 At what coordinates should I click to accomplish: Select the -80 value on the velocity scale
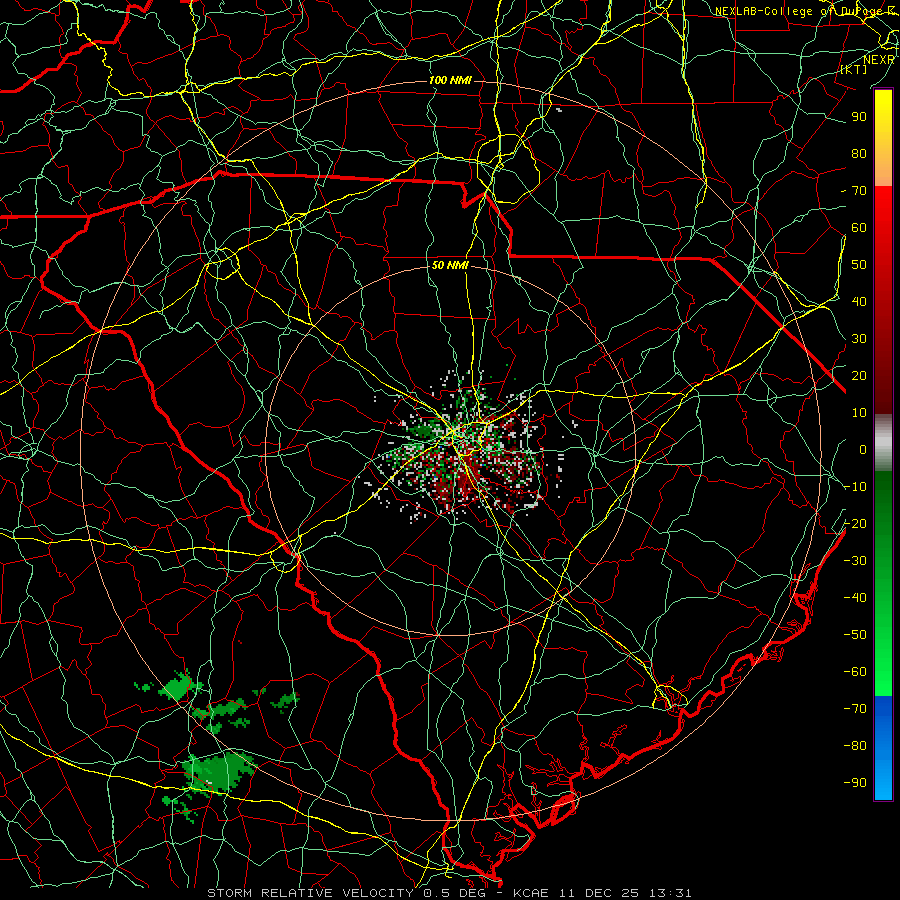[x=855, y=746]
